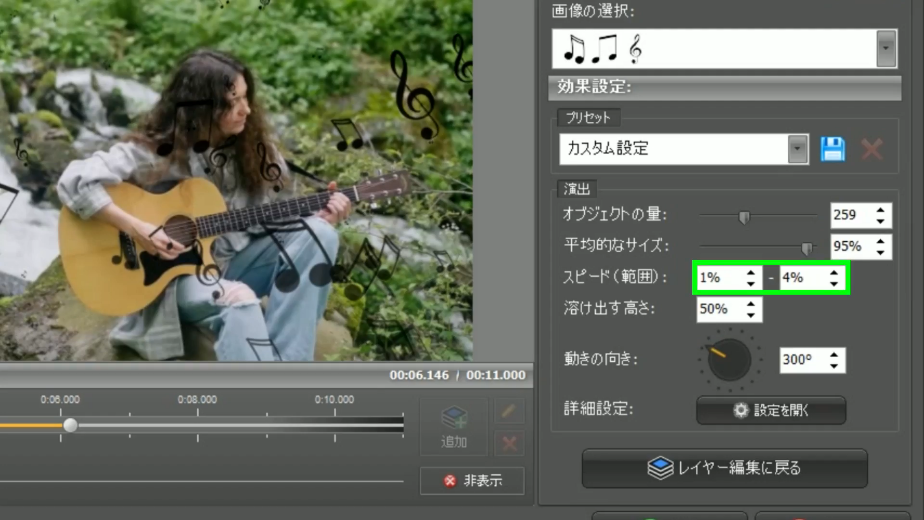Increase the 300° direction angle value
Screen dimensions: 924x520
pos(834,355)
